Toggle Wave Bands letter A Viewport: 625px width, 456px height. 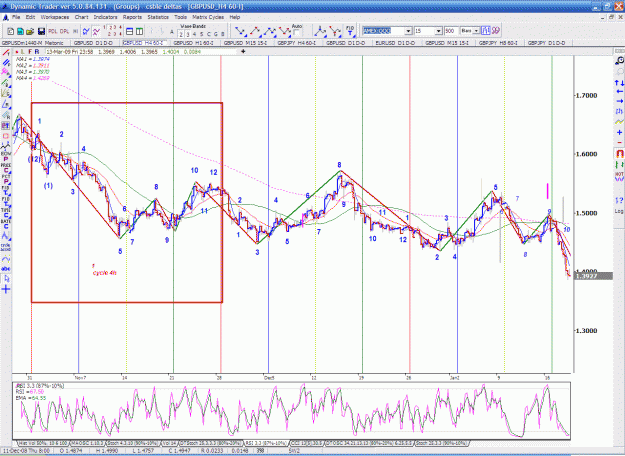coord(172,32)
